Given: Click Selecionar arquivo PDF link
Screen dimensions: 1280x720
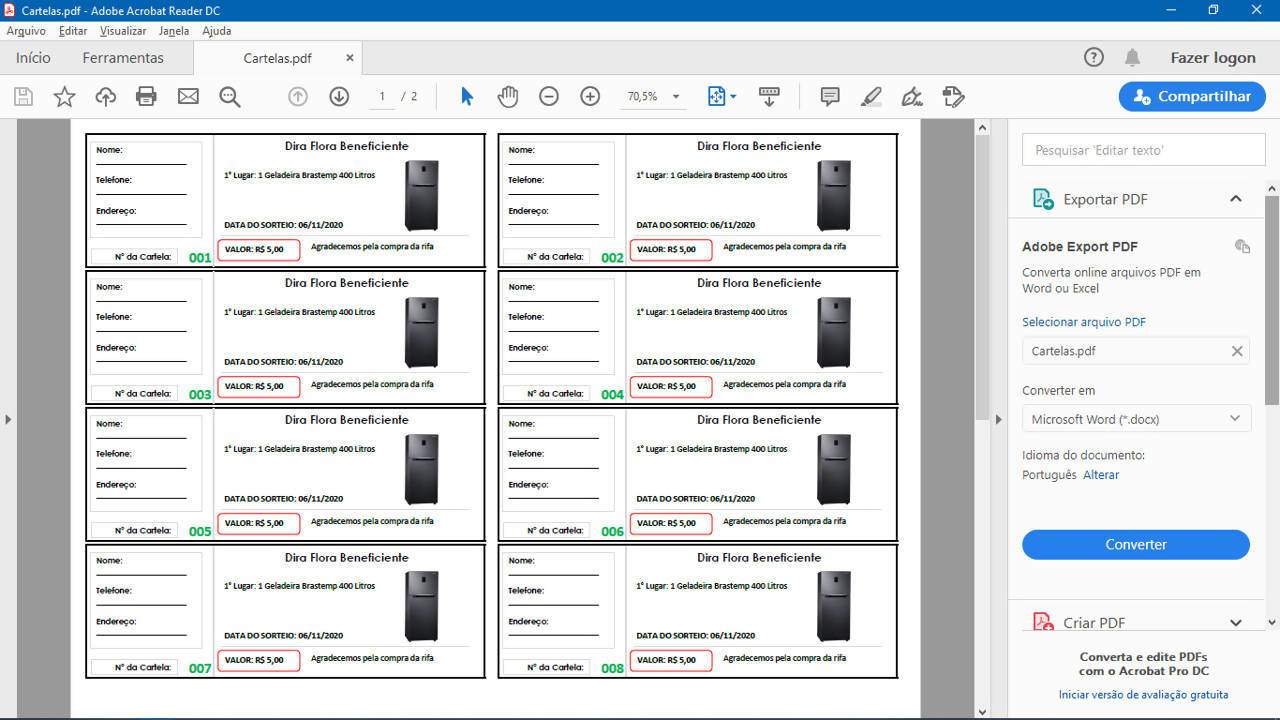Looking at the screenshot, I should [x=1084, y=322].
